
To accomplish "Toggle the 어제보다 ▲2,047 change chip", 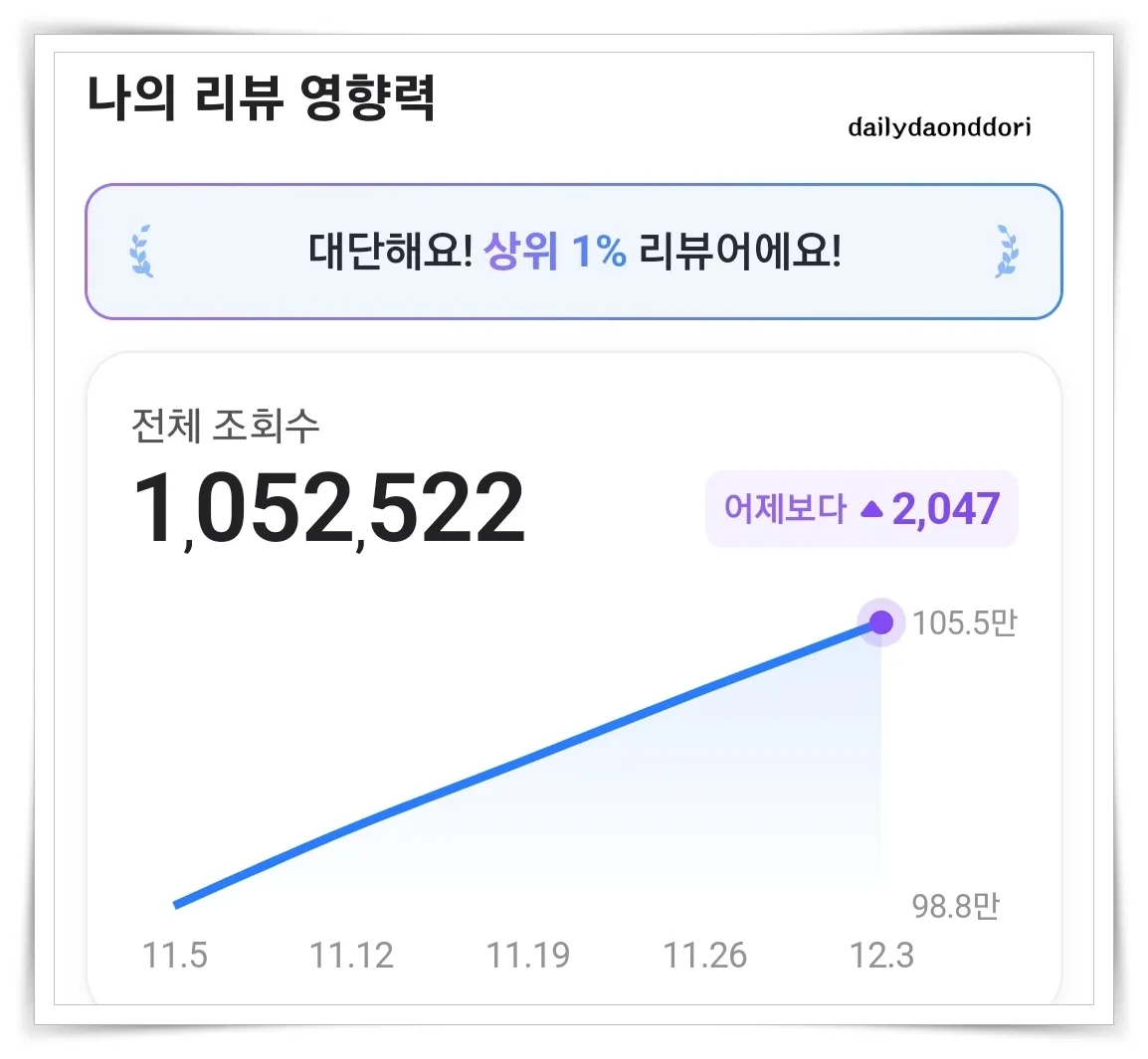I will tap(861, 508).
